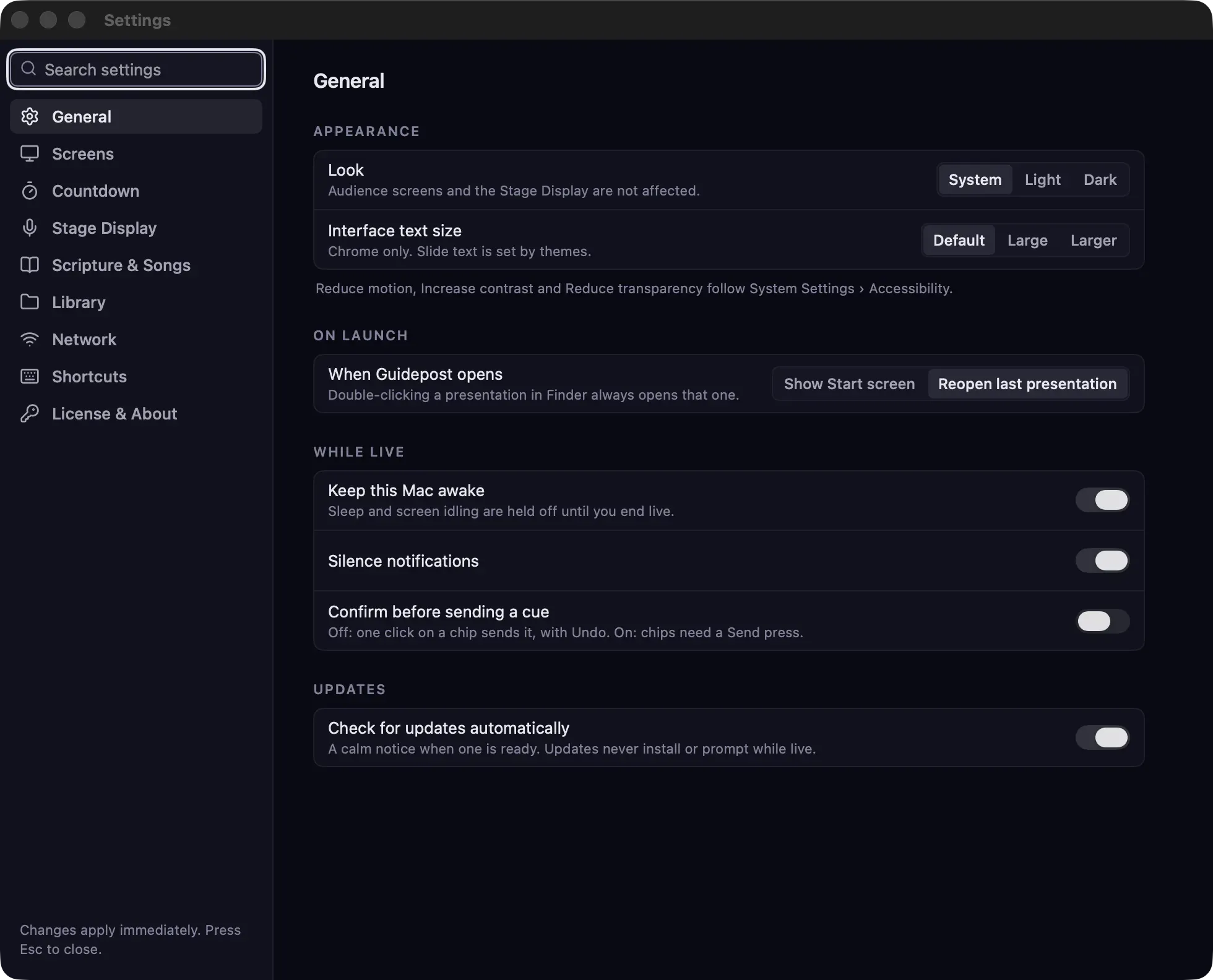Click the WHILE LIVE section label

358,452
